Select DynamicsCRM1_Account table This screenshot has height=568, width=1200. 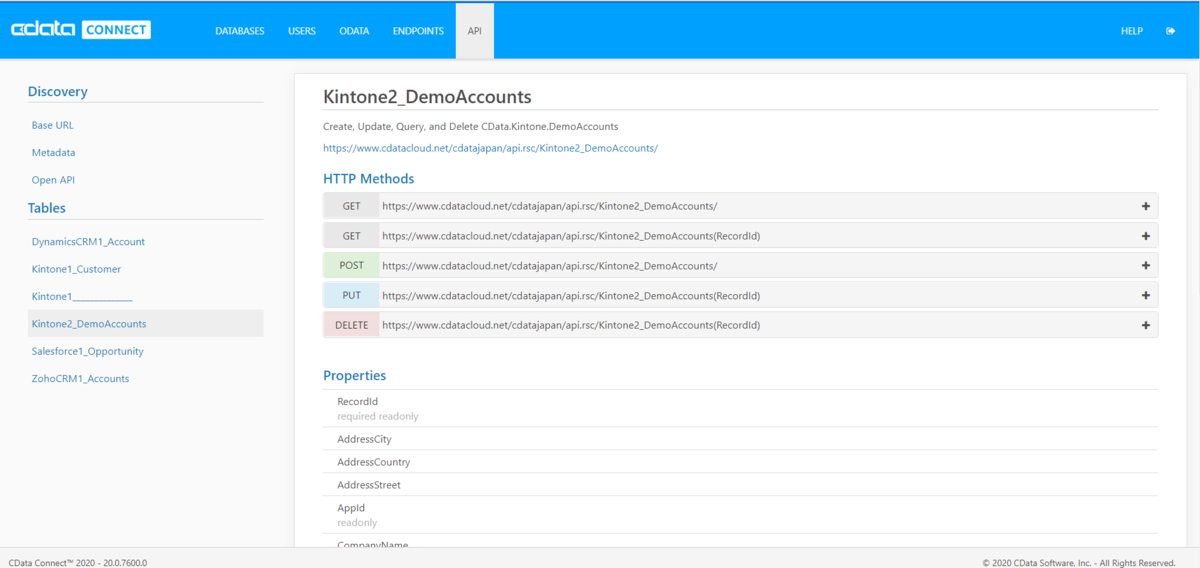[88, 242]
